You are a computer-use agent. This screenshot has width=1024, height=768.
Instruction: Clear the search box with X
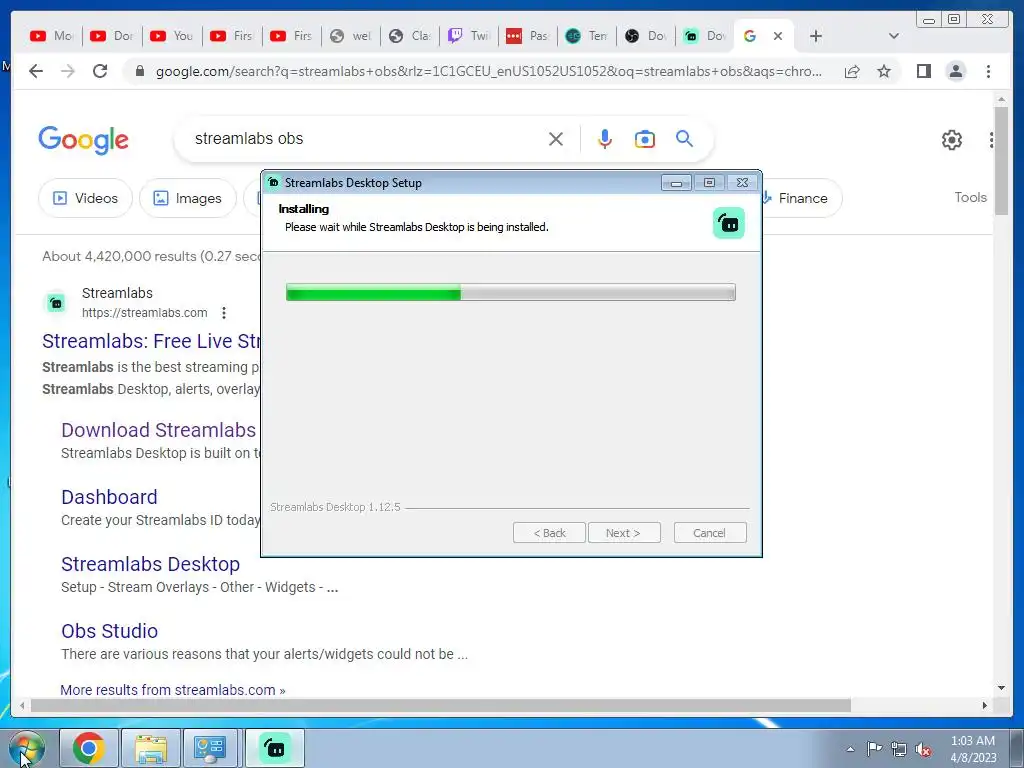(556, 139)
